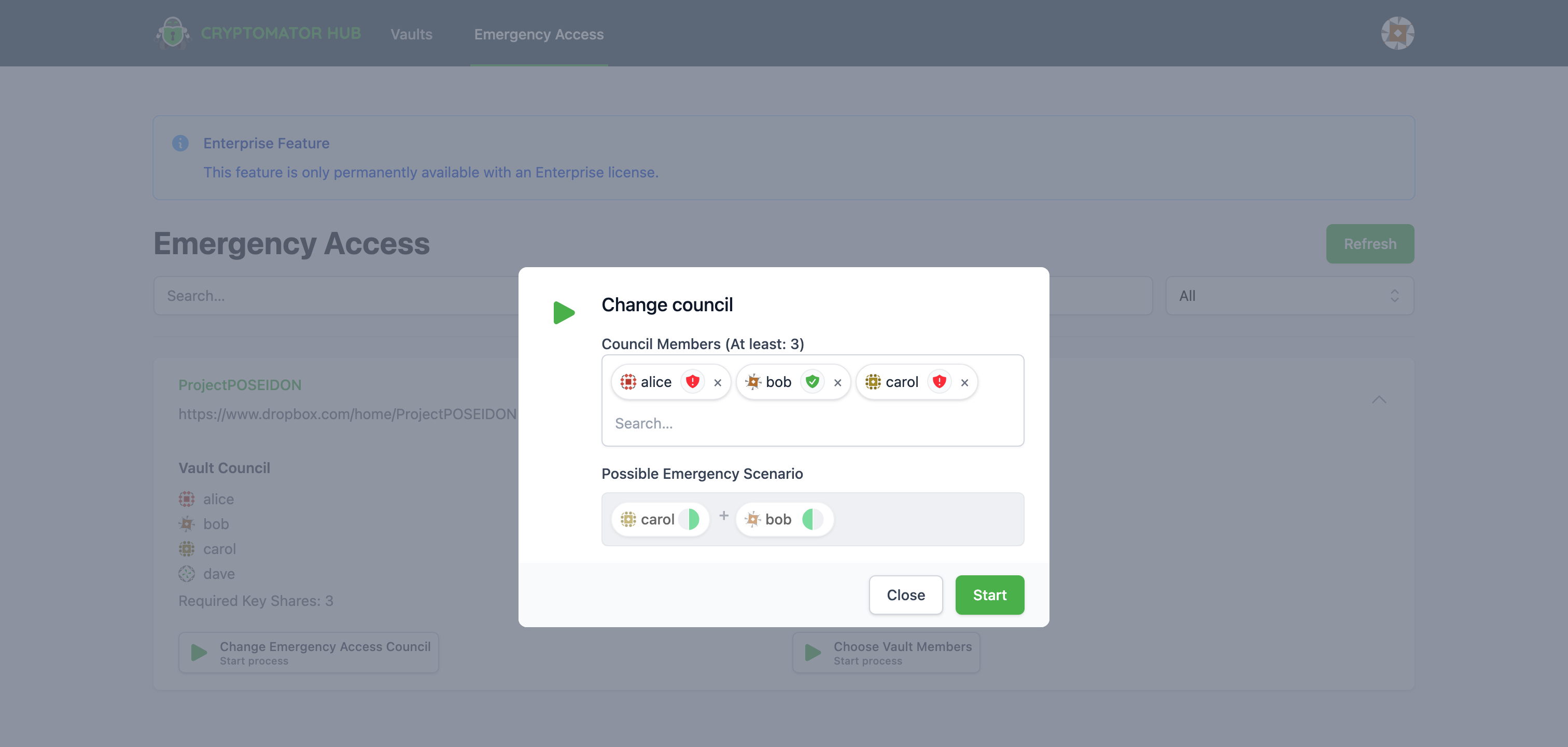
Task: Switch to the Vaults tab
Action: point(412,34)
